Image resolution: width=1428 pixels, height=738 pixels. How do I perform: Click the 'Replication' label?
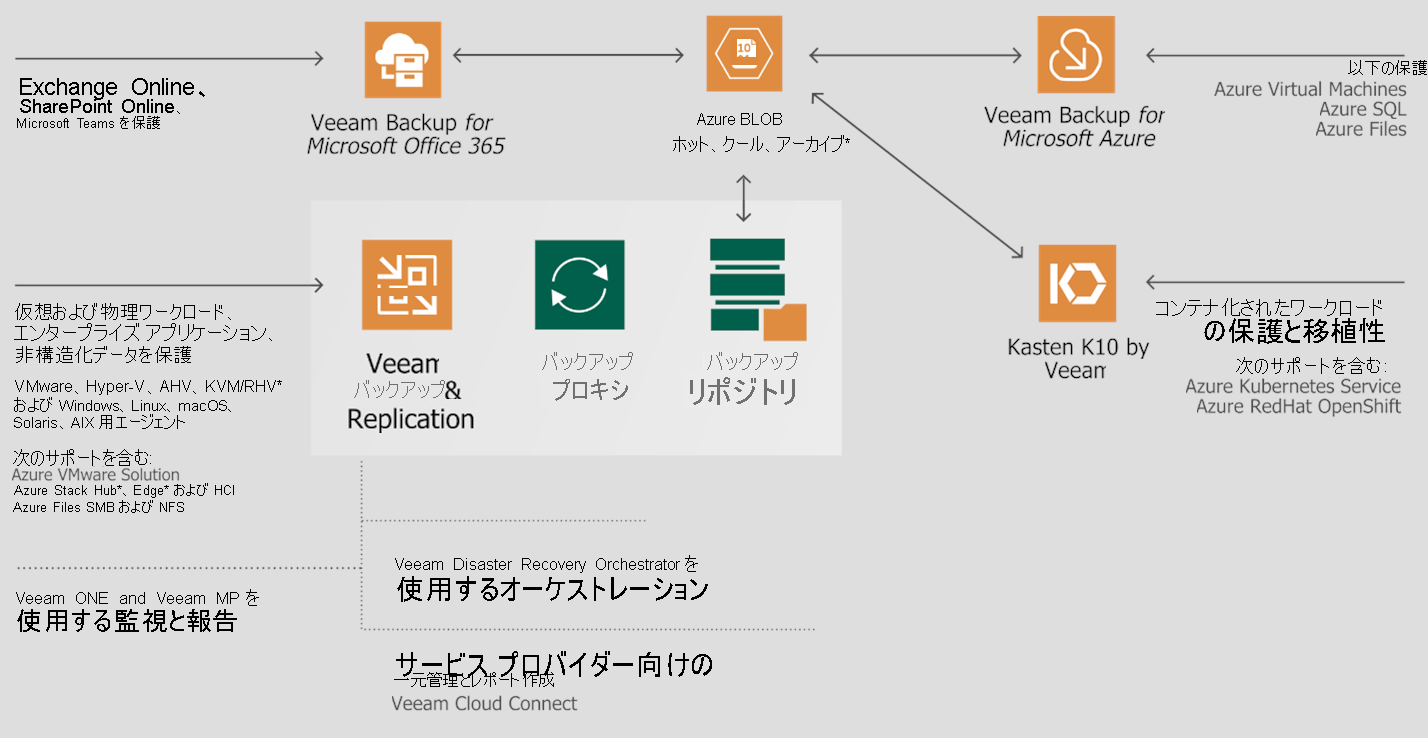(410, 419)
